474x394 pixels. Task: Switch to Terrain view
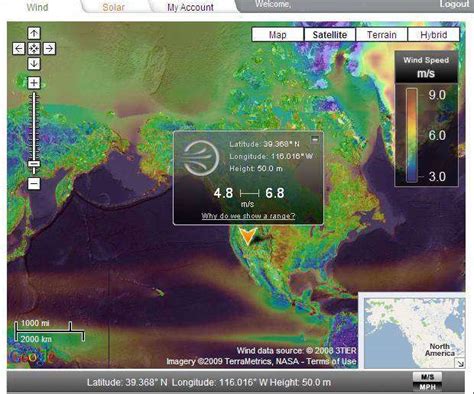point(382,35)
